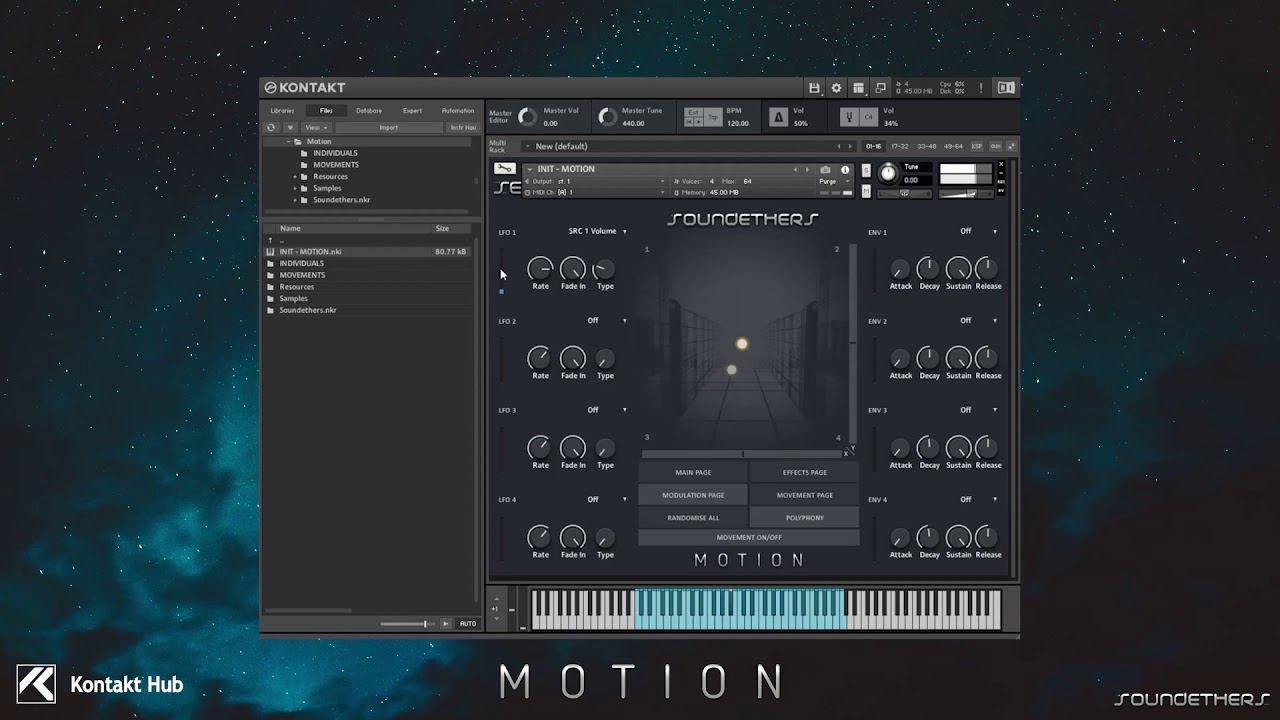1280x720 pixels.
Task: Open the ENV 4 Off target dropdown
Action: click(x=979, y=499)
